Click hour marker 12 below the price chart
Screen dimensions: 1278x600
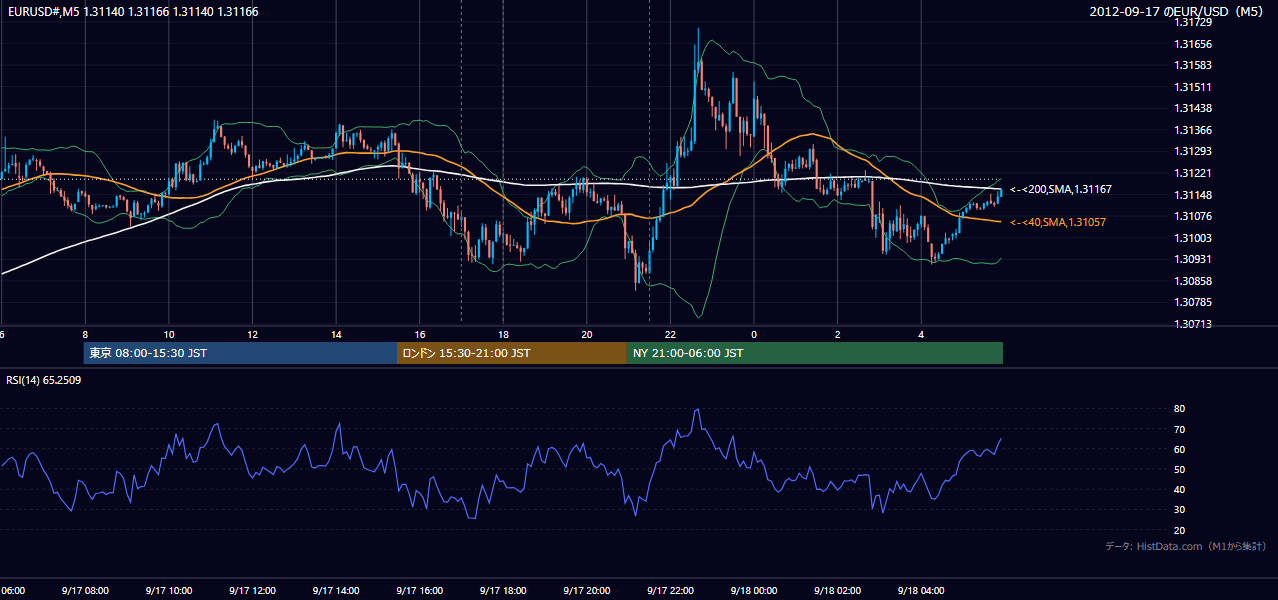(252, 334)
